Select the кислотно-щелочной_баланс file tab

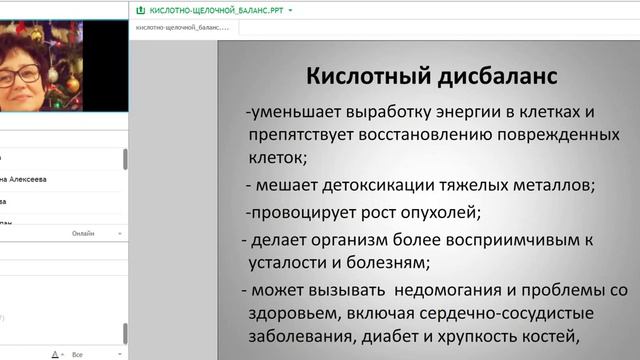[182, 28]
